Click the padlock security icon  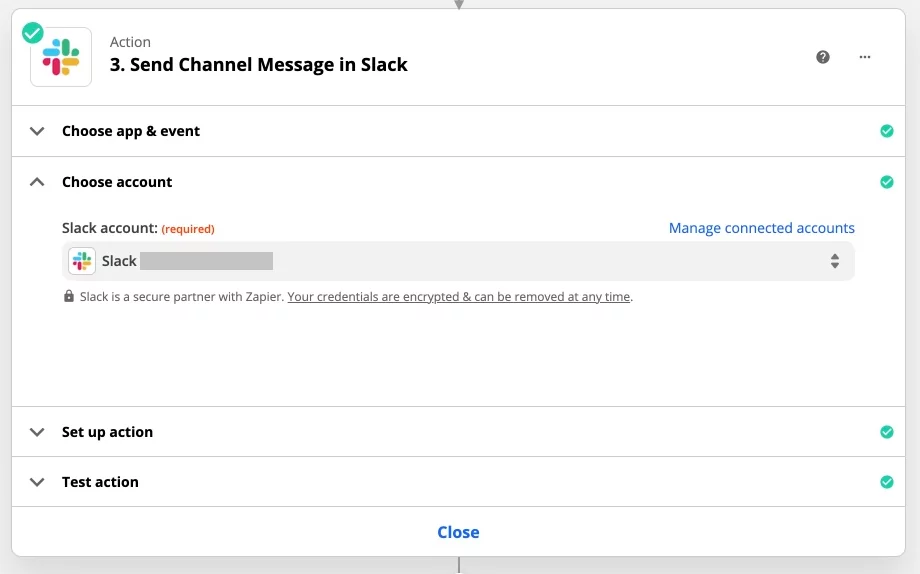pos(69,296)
